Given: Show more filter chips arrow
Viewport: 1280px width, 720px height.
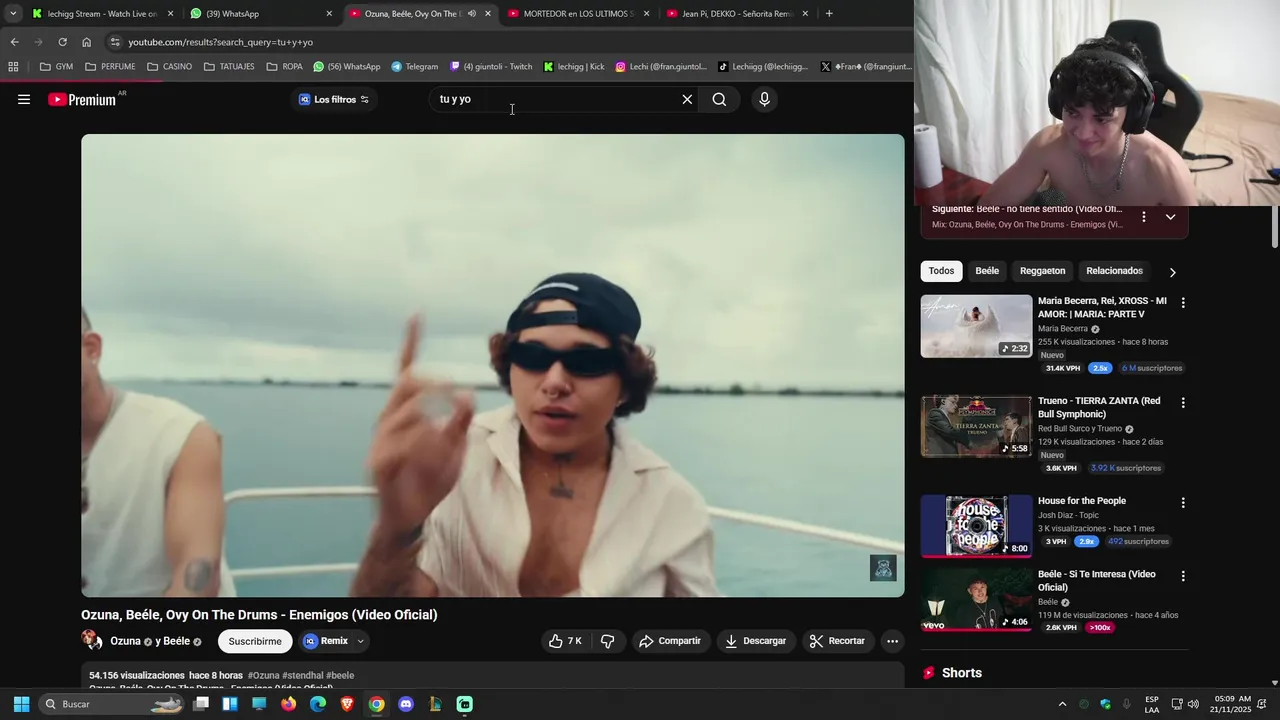Looking at the screenshot, I should pyautogui.click(x=1173, y=272).
